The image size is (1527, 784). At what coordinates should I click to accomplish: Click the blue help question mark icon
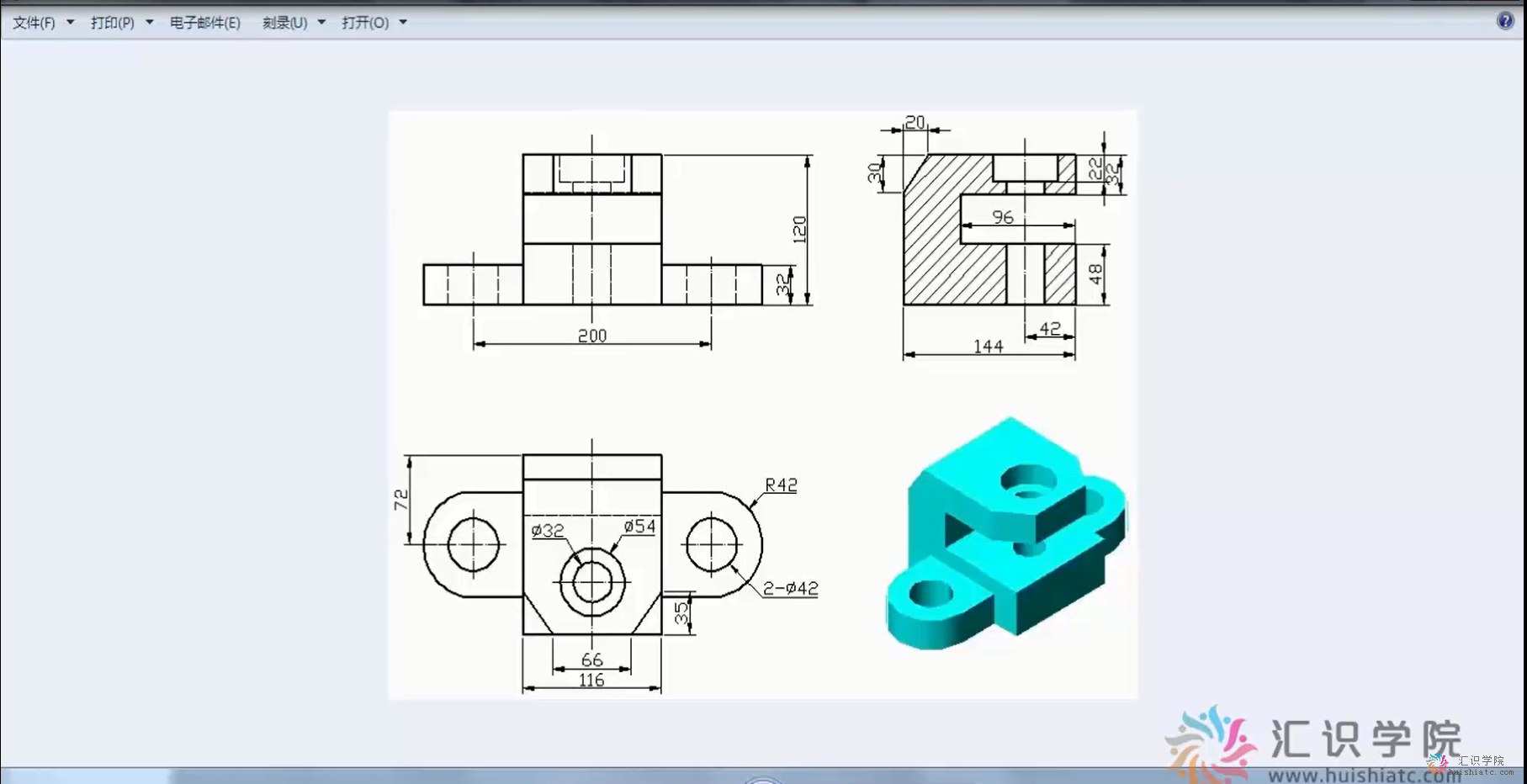[1505, 21]
